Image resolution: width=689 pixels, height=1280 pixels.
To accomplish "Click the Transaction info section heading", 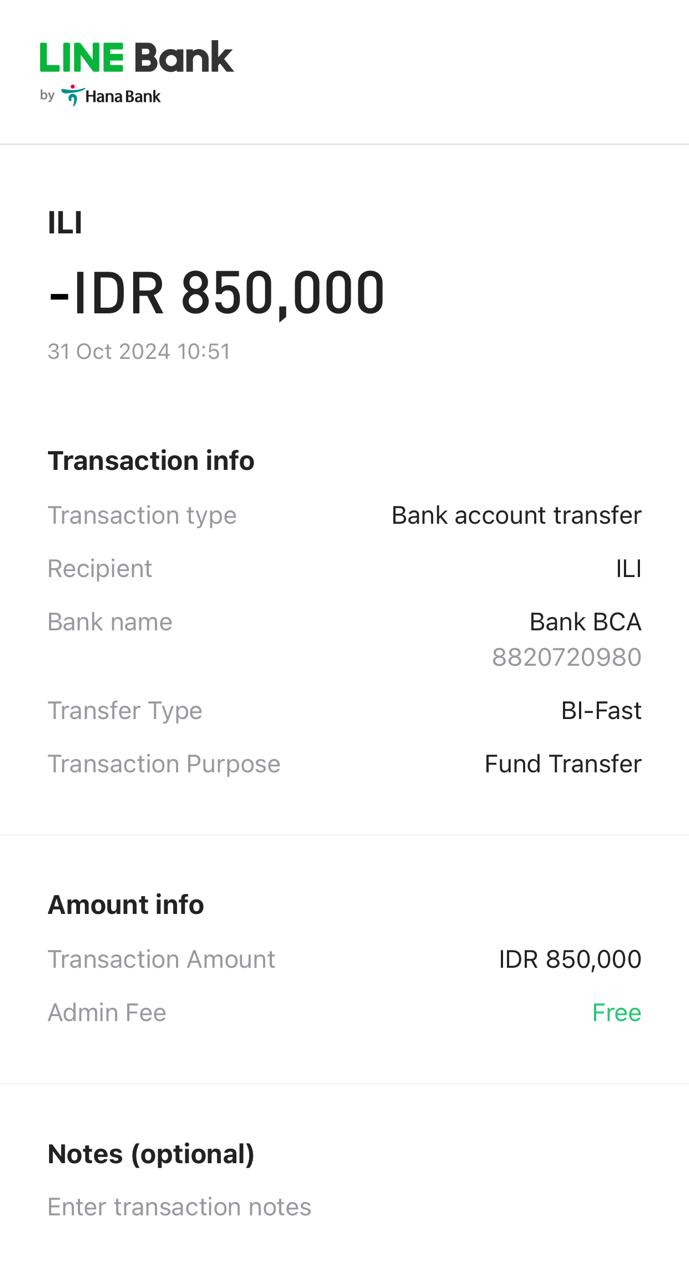I will [x=151, y=461].
